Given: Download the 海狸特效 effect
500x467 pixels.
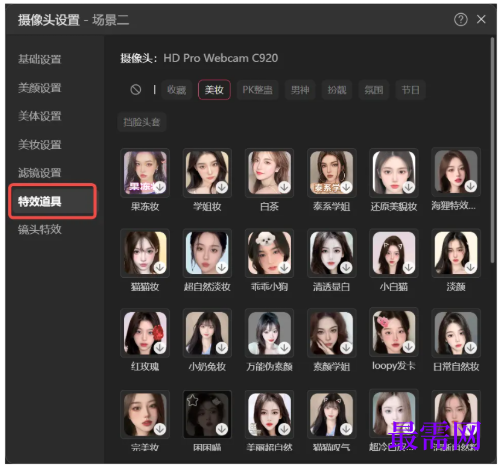Looking at the screenshot, I should click(x=471, y=186).
